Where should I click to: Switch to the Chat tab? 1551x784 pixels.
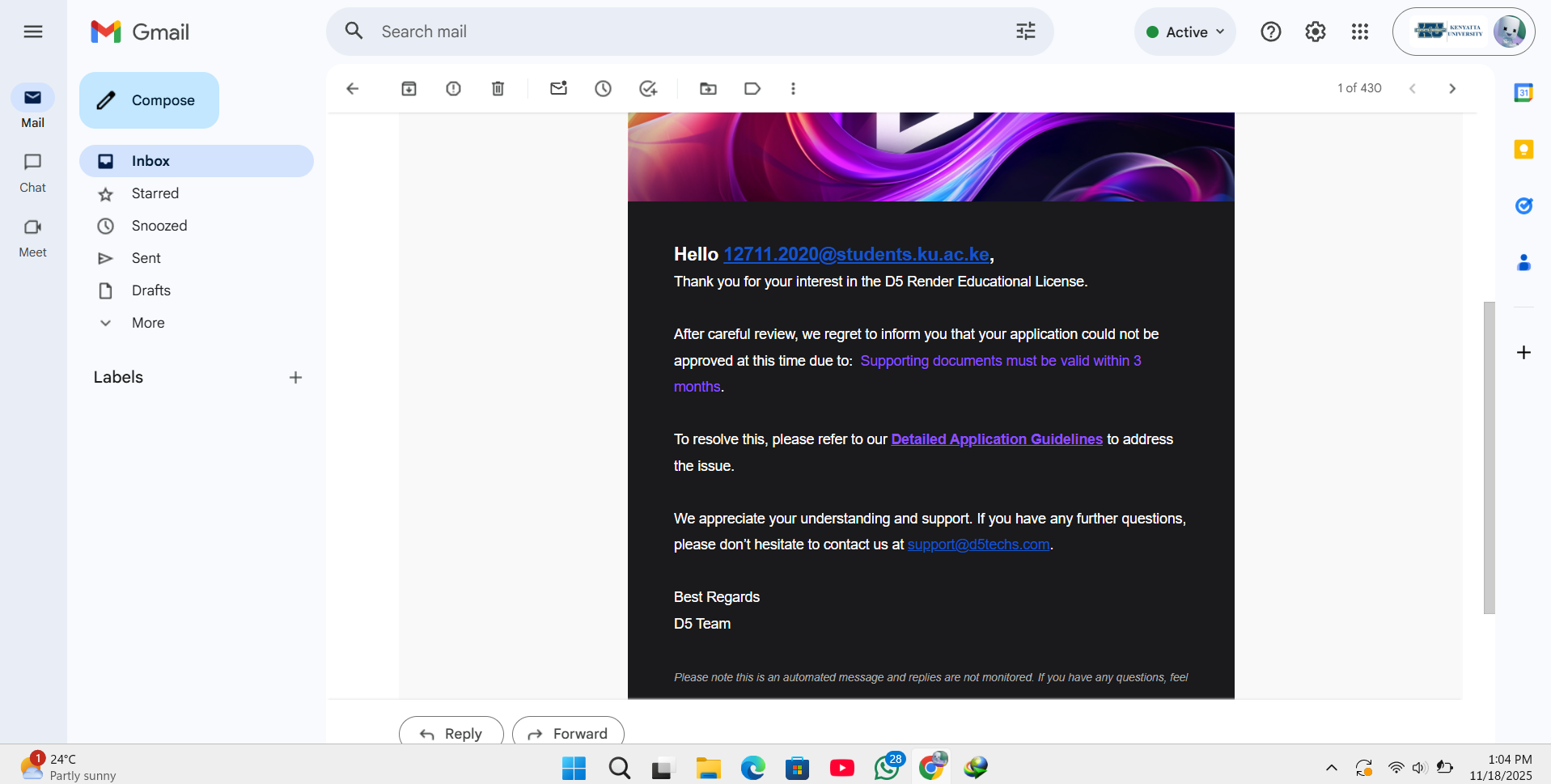pyautogui.click(x=32, y=172)
